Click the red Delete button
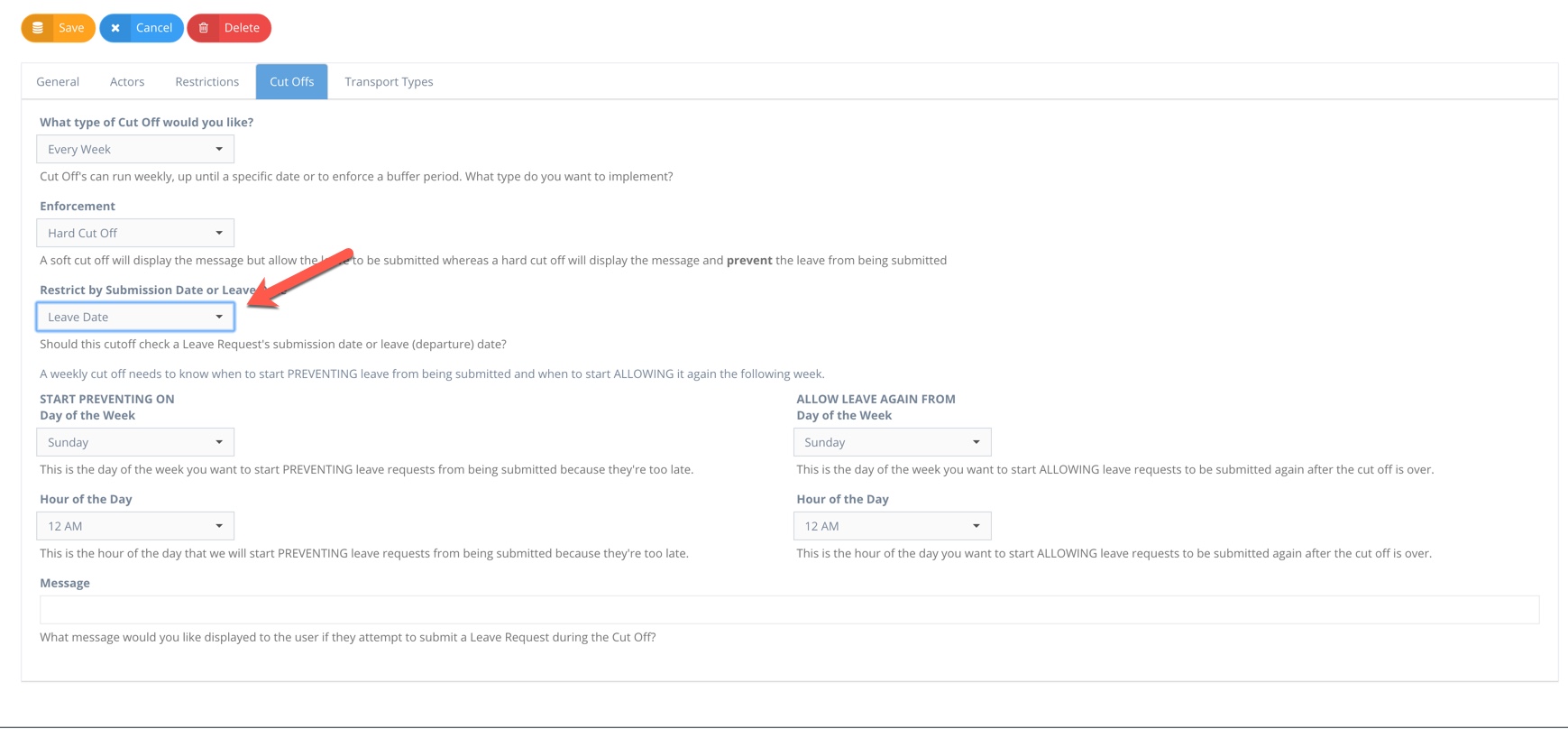The width and height of the screenshot is (1568, 729). (x=229, y=28)
